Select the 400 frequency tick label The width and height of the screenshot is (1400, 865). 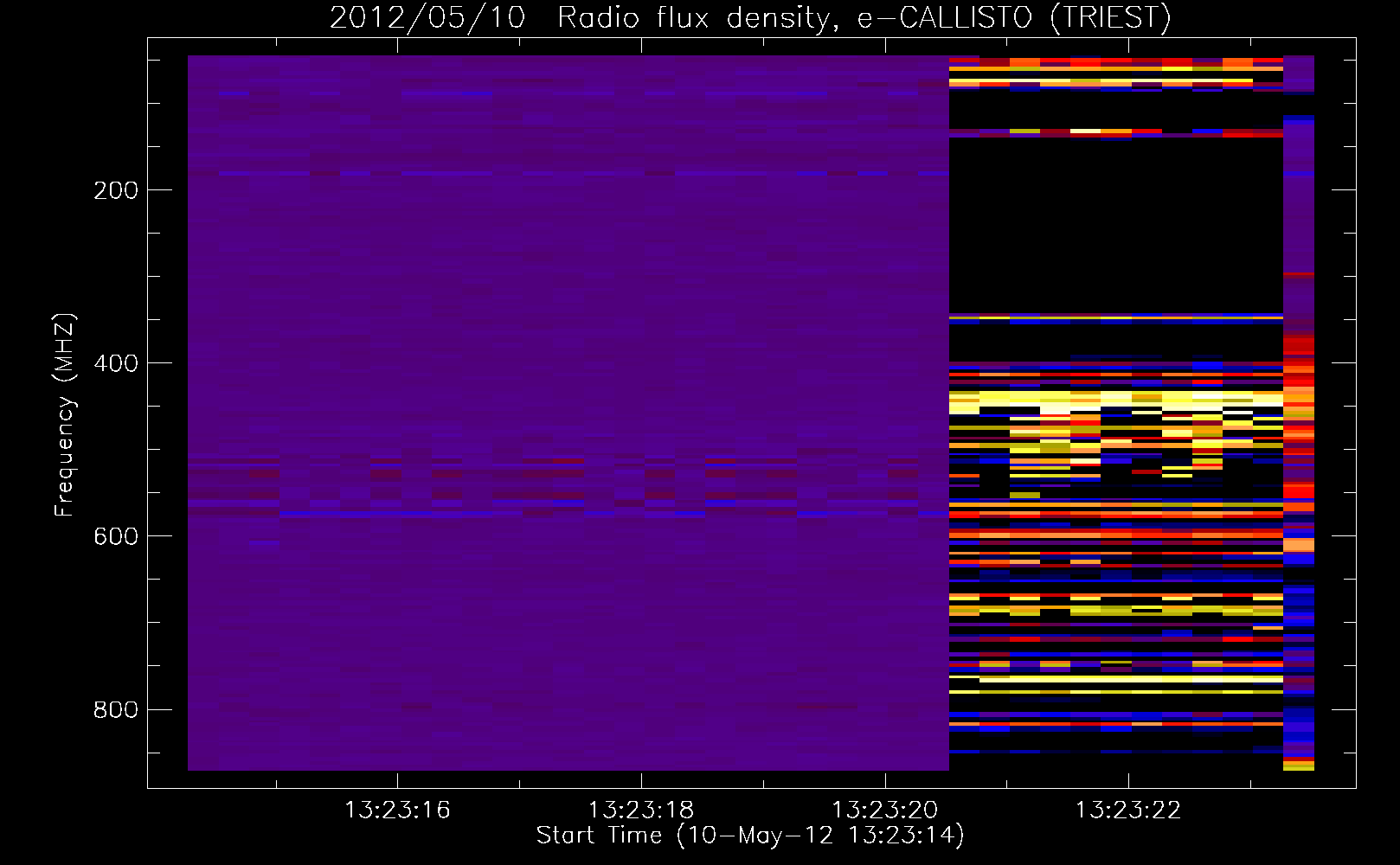(116, 363)
